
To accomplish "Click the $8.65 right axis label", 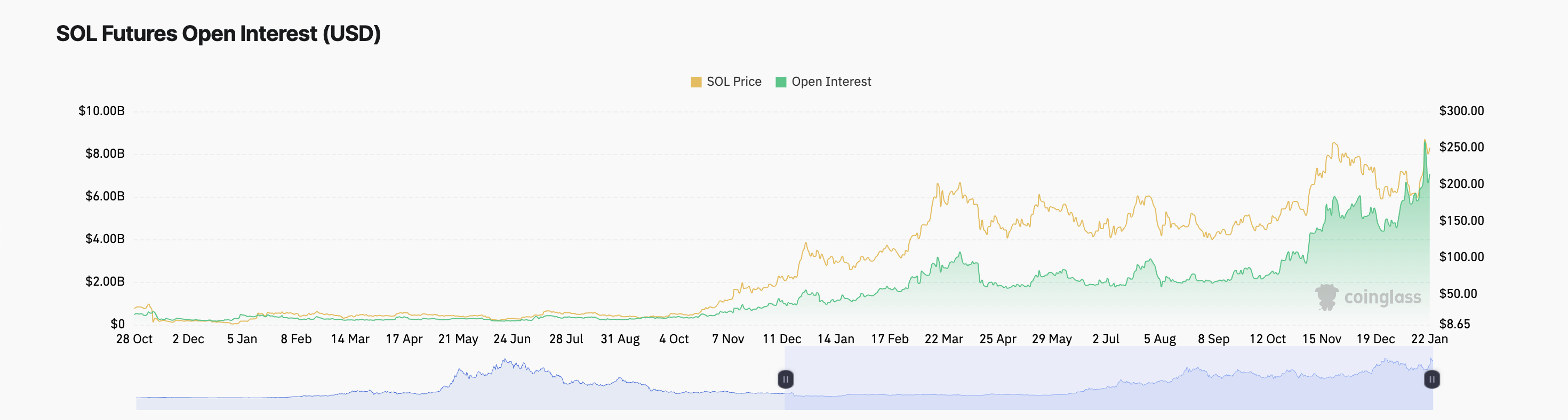I will (1454, 324).
